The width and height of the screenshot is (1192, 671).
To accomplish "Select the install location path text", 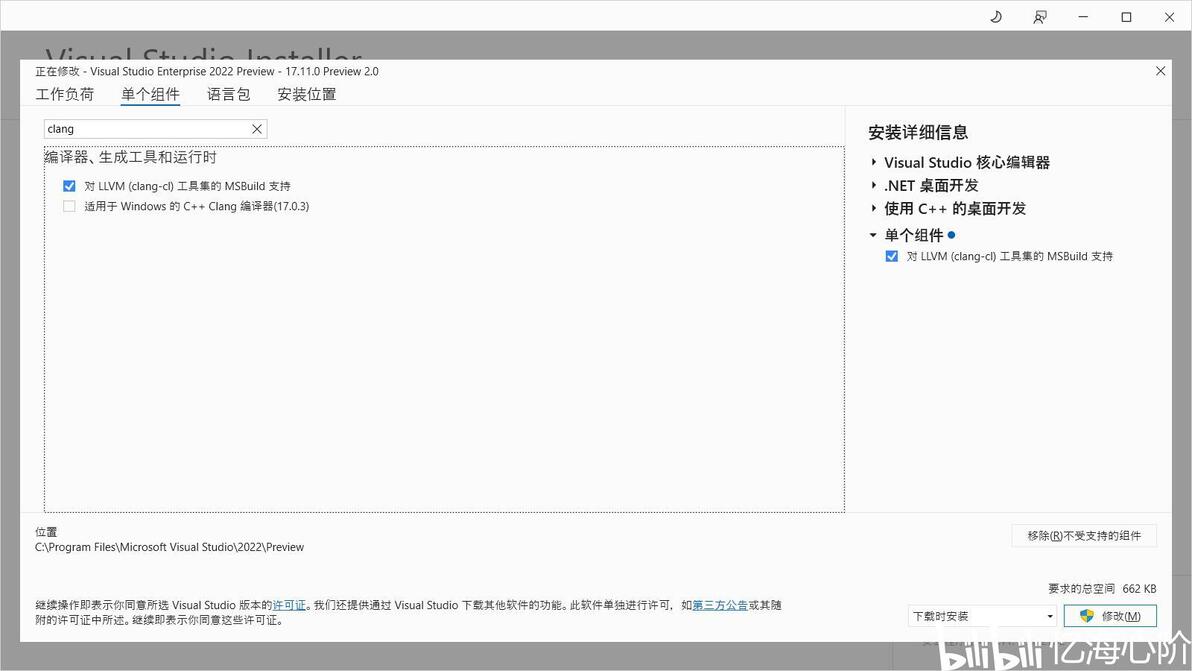I will 170,547.
